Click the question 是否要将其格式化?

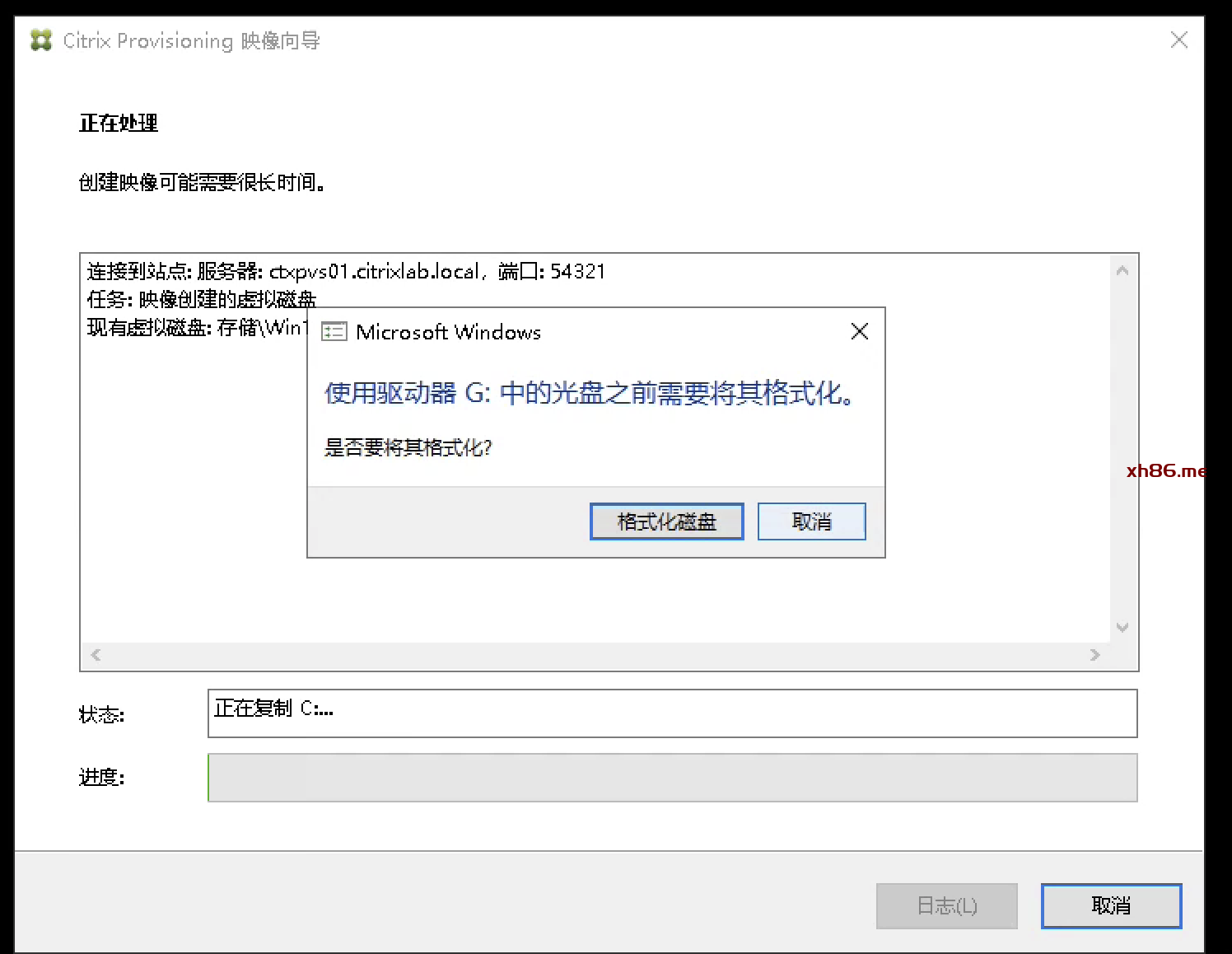(408, 447)
